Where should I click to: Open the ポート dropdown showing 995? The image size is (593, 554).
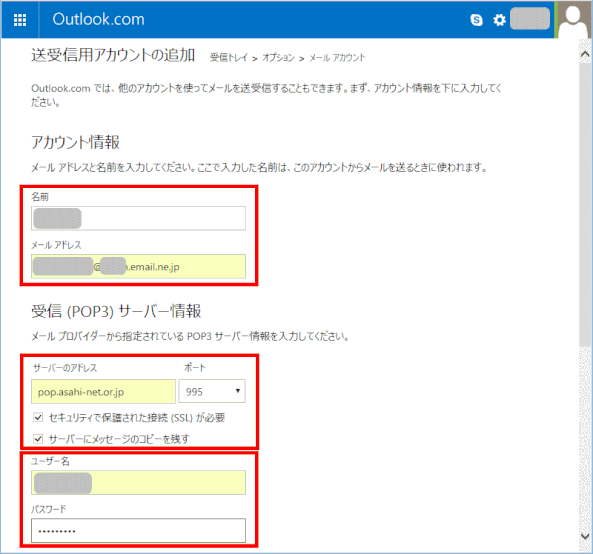(212, 391)
